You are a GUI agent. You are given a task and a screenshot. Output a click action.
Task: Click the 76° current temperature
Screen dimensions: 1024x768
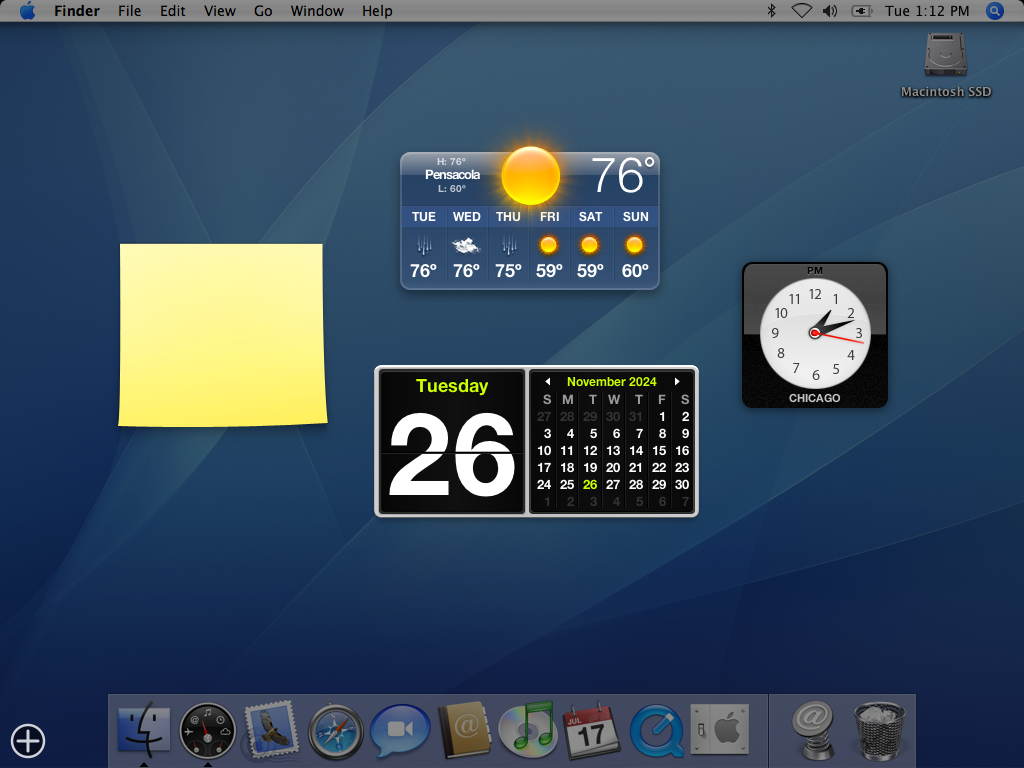(x=622, y=175)
